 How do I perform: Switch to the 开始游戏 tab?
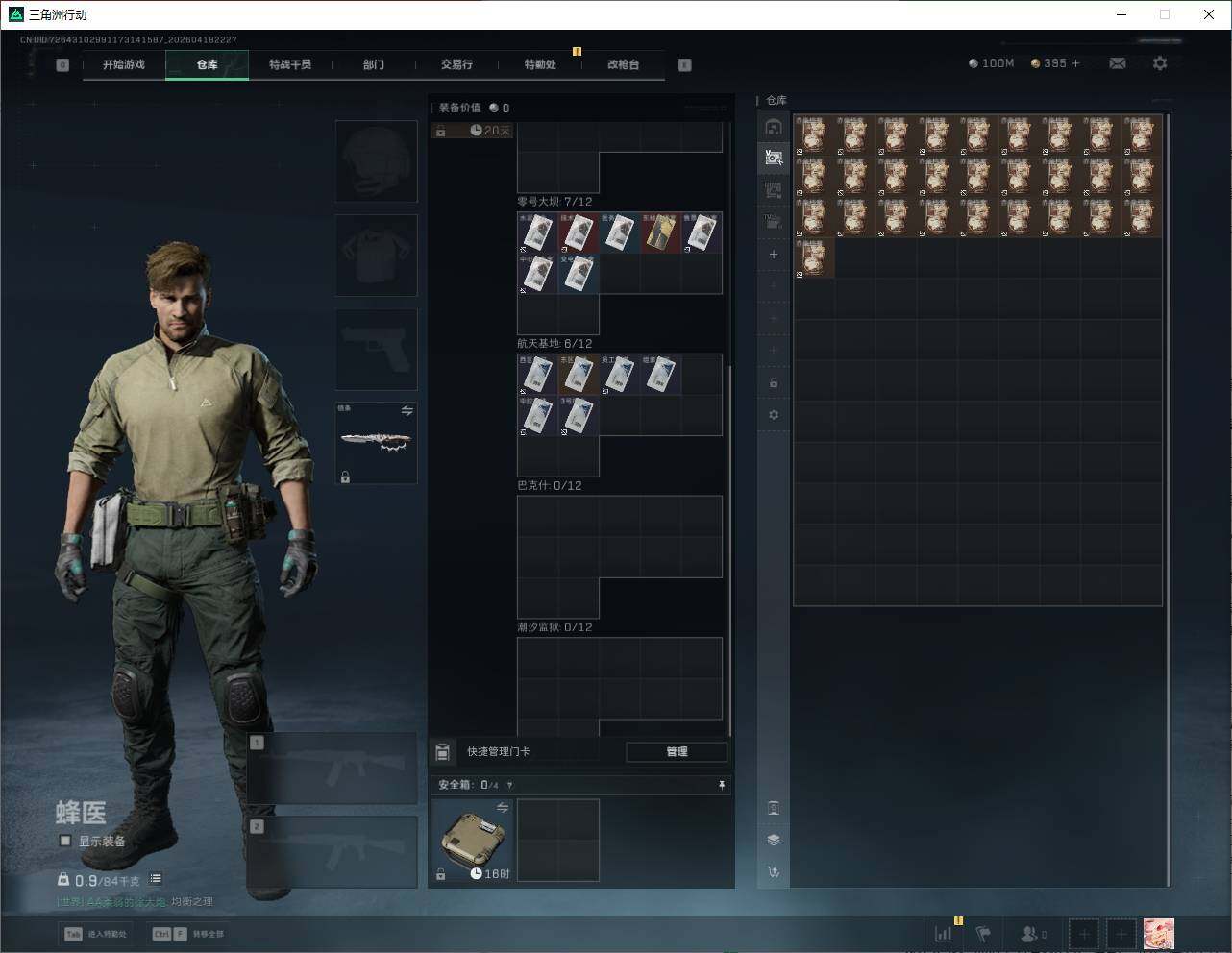click(124, 64)
